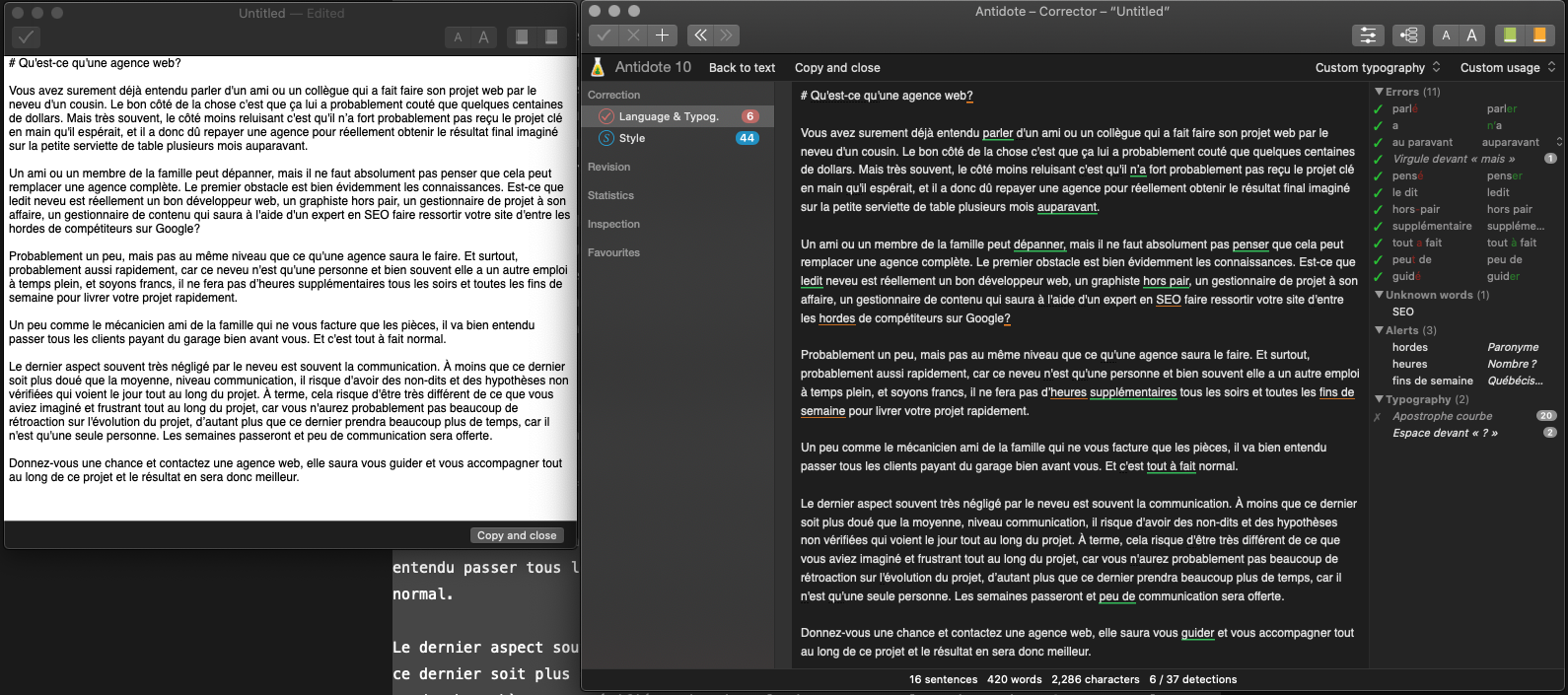Image resolution: width=1568 pixels, height=695 pixels.
Task: Click the accept correction checkmark in Corrector toolbar
Action: [604, 35]
